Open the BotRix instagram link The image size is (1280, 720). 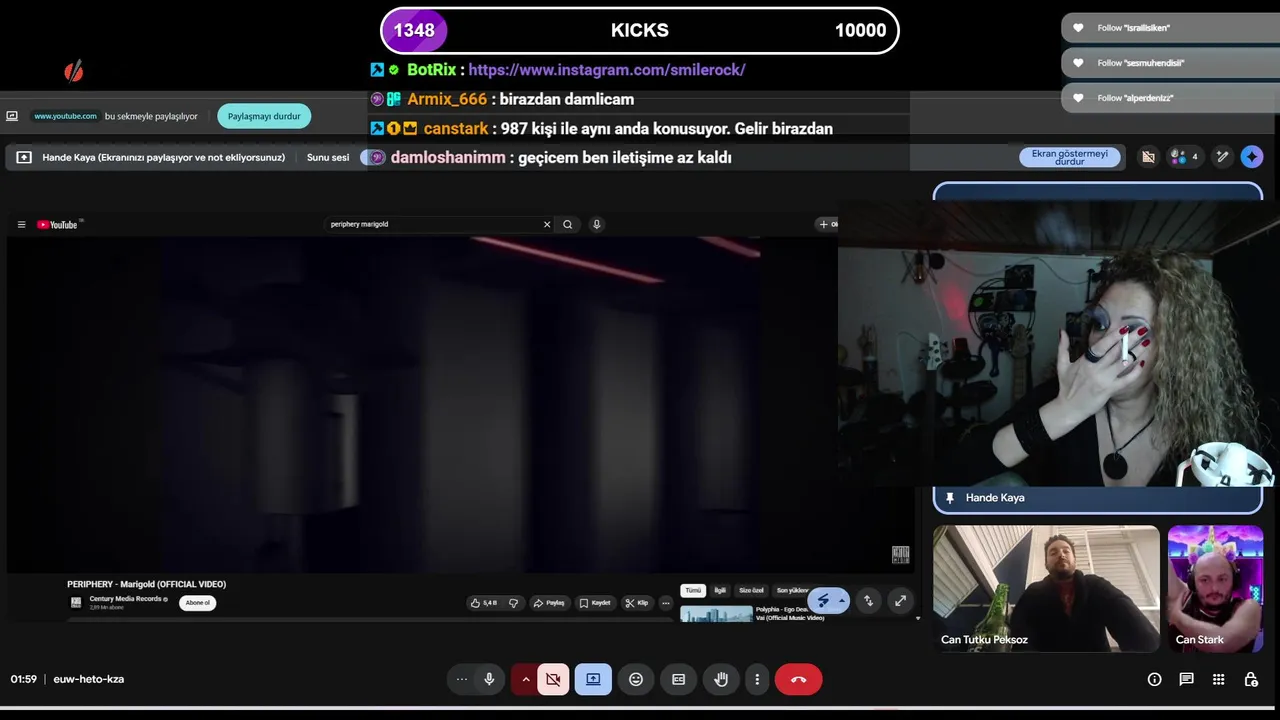[x=607, y=70]
